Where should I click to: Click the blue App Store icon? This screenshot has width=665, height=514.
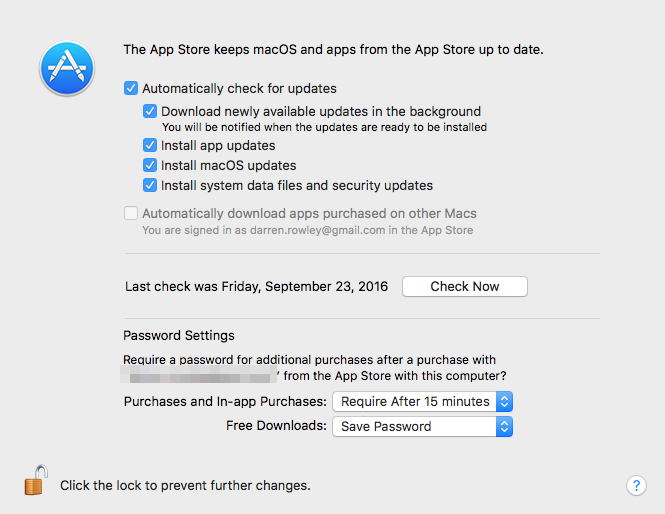pyautogui.click(x=67, y=68)
